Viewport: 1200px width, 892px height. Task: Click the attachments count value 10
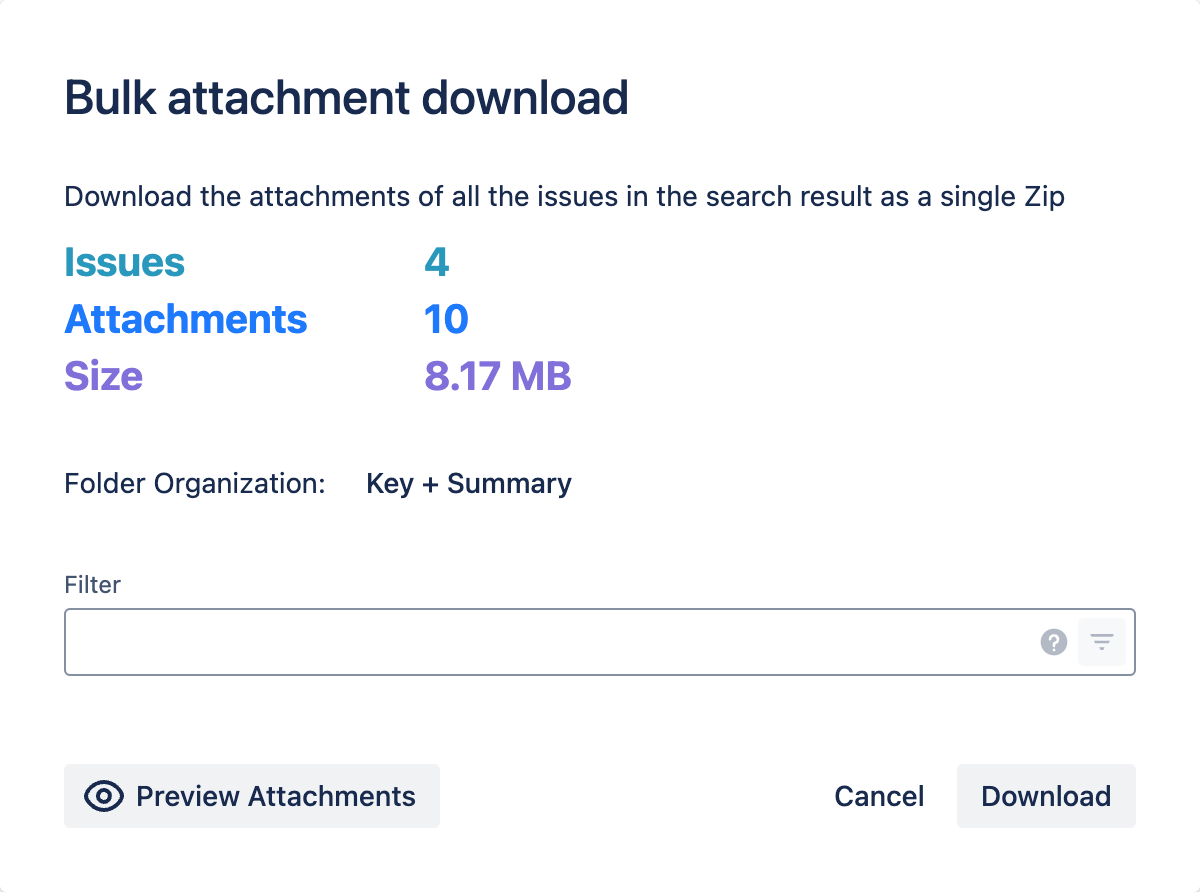tap(446, 319)
